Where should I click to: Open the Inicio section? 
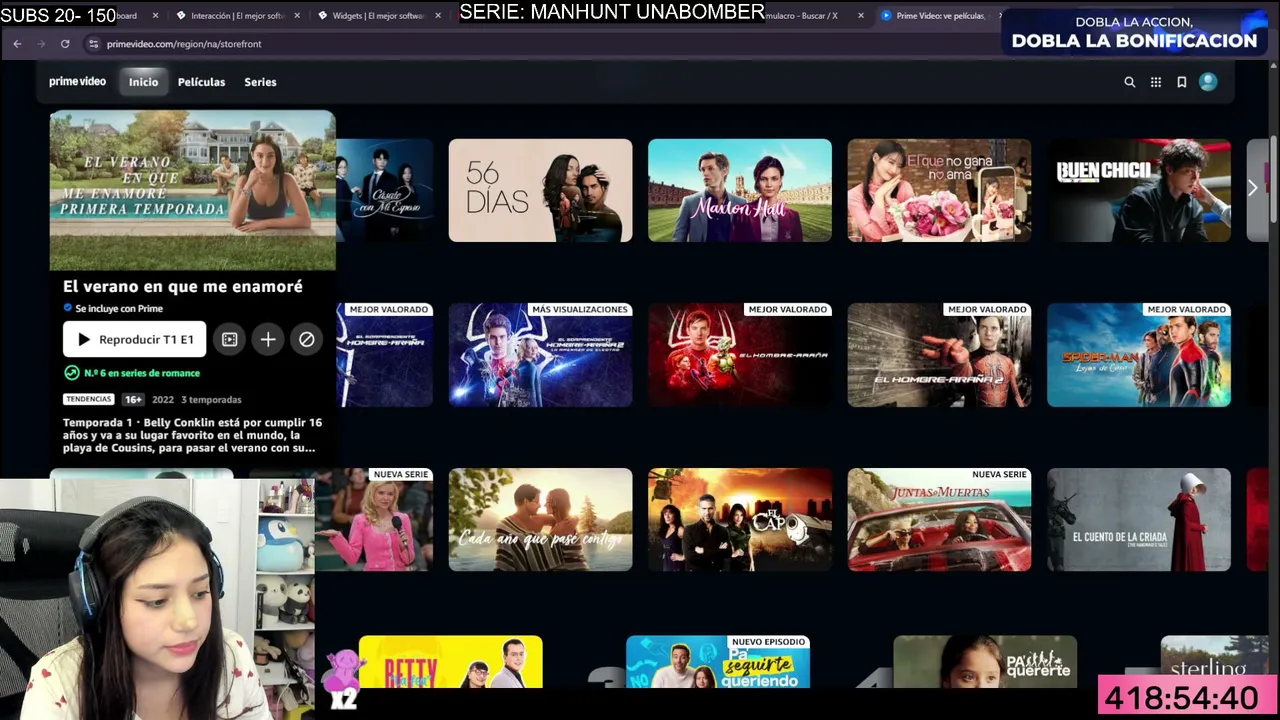143,82
